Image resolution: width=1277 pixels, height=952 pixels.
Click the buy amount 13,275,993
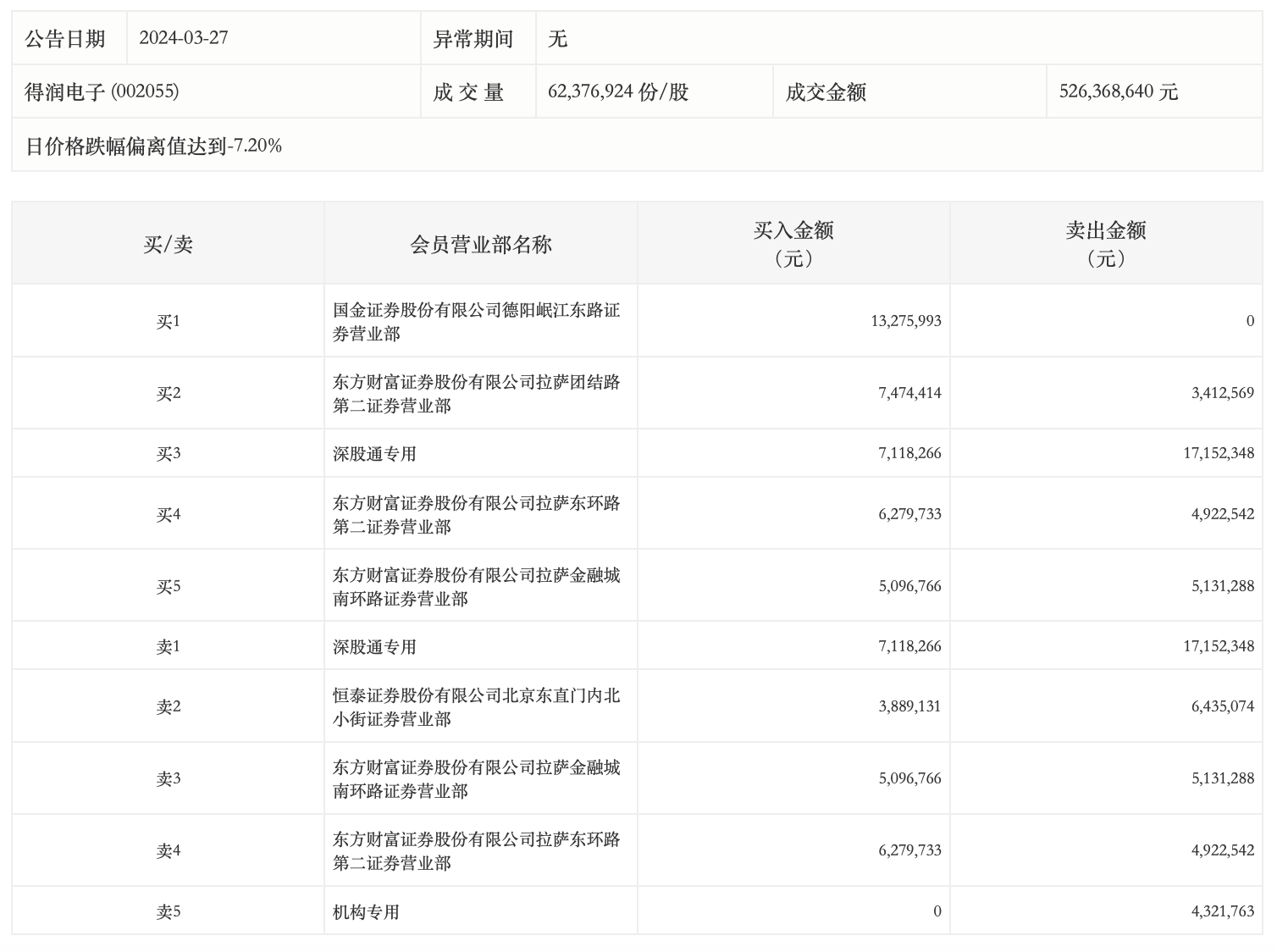(x=905, y=321)
